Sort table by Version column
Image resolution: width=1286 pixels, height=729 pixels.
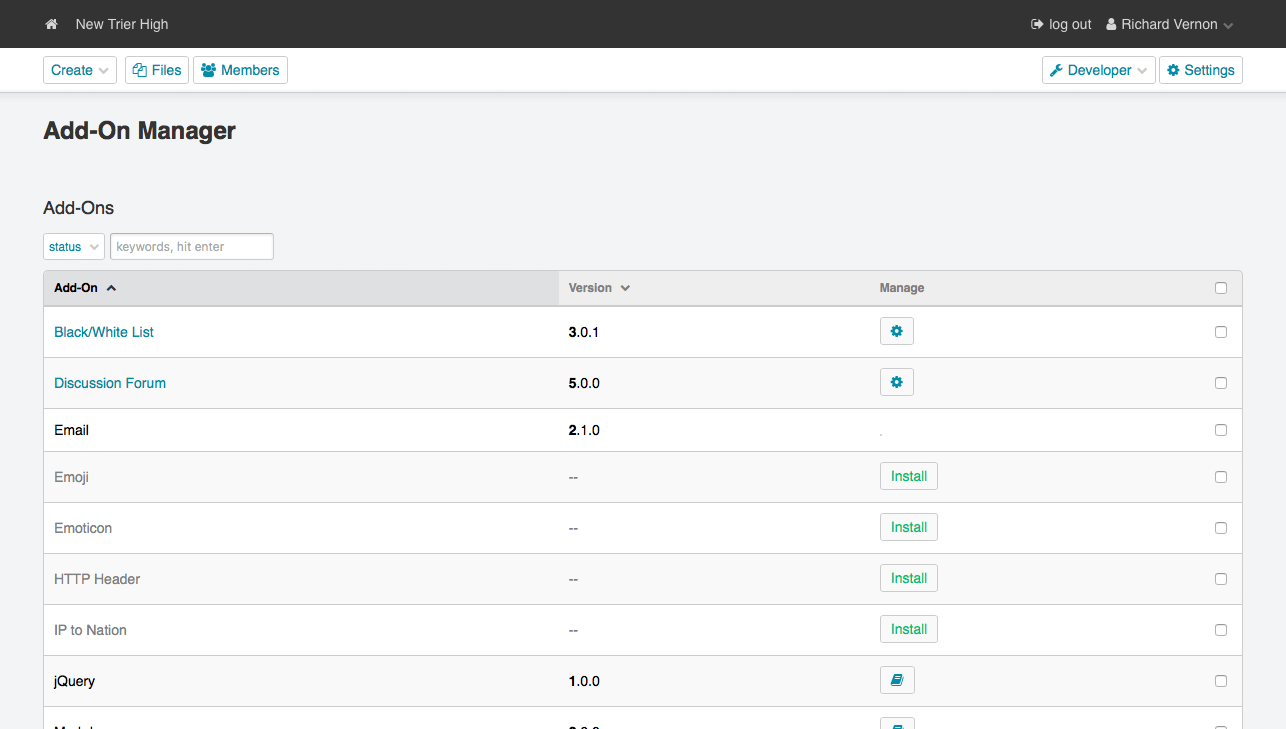tap(599, 288)
